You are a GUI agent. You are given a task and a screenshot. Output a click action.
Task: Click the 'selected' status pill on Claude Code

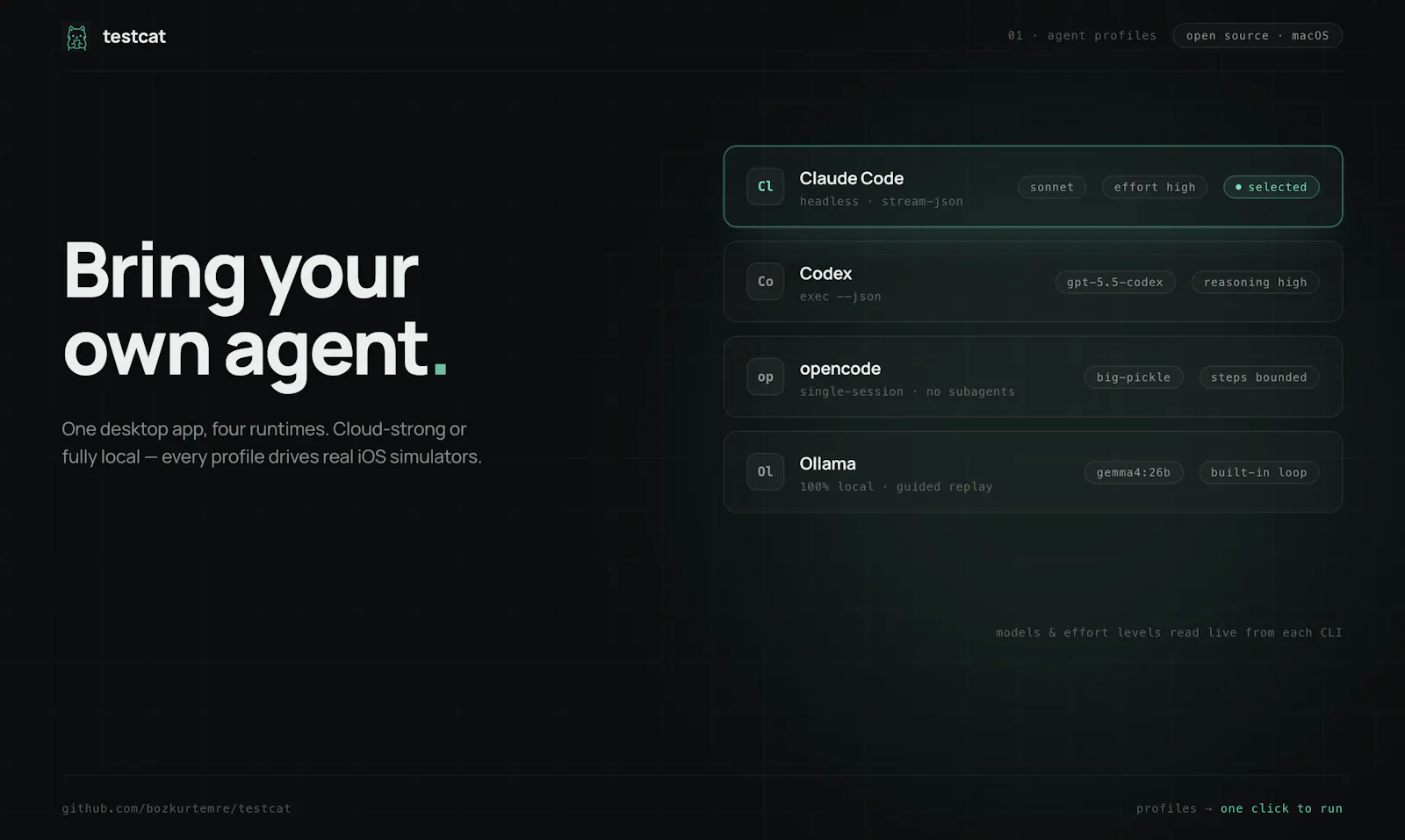click(1271, 187)
